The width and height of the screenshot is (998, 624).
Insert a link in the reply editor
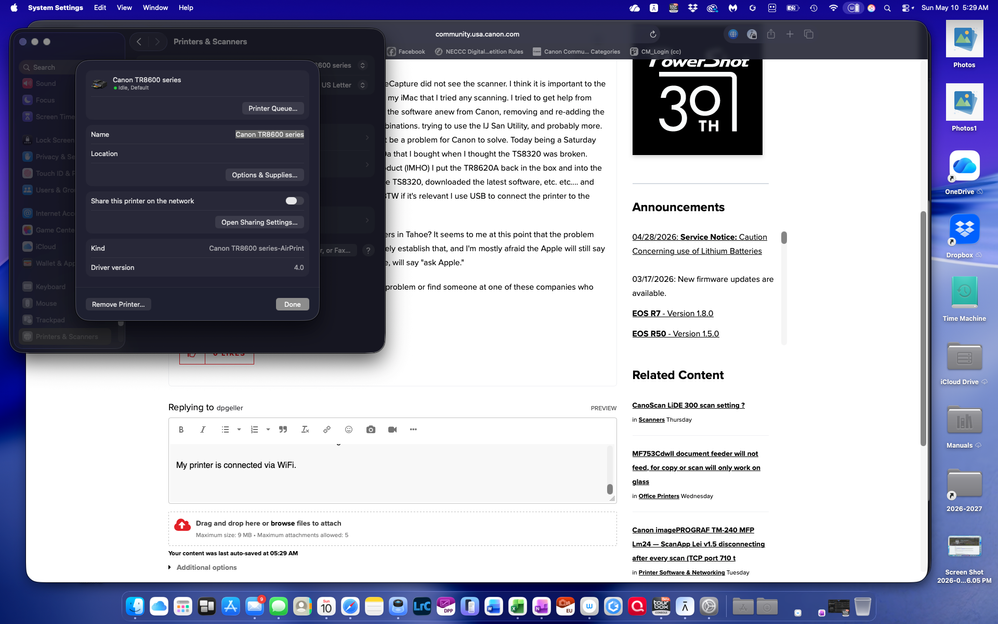[327, 430]
